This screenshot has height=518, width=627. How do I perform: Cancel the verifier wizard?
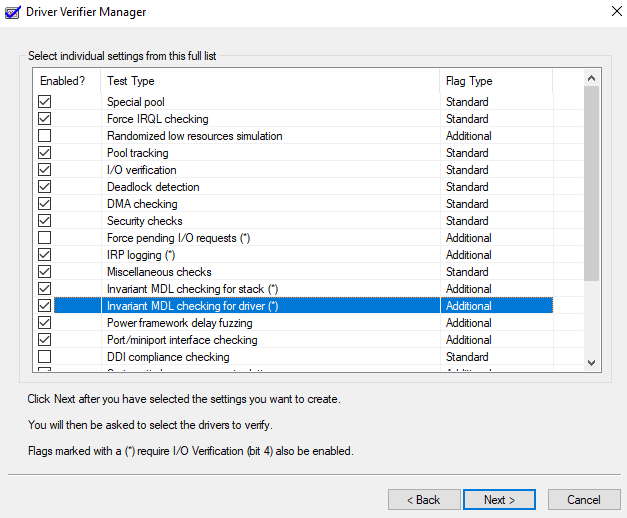pos(583,499)
